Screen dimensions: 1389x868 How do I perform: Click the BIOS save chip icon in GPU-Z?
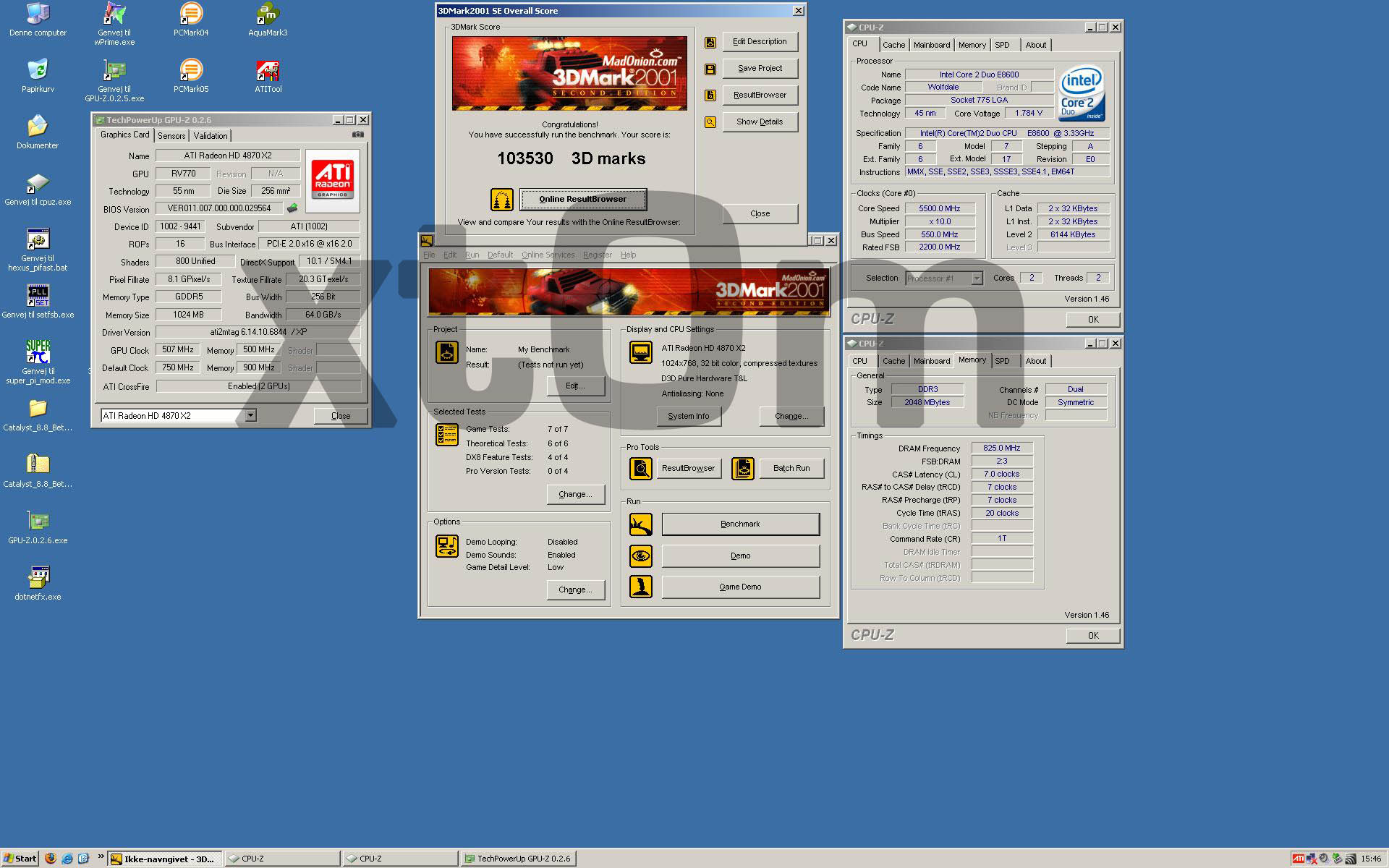(292, 208)
